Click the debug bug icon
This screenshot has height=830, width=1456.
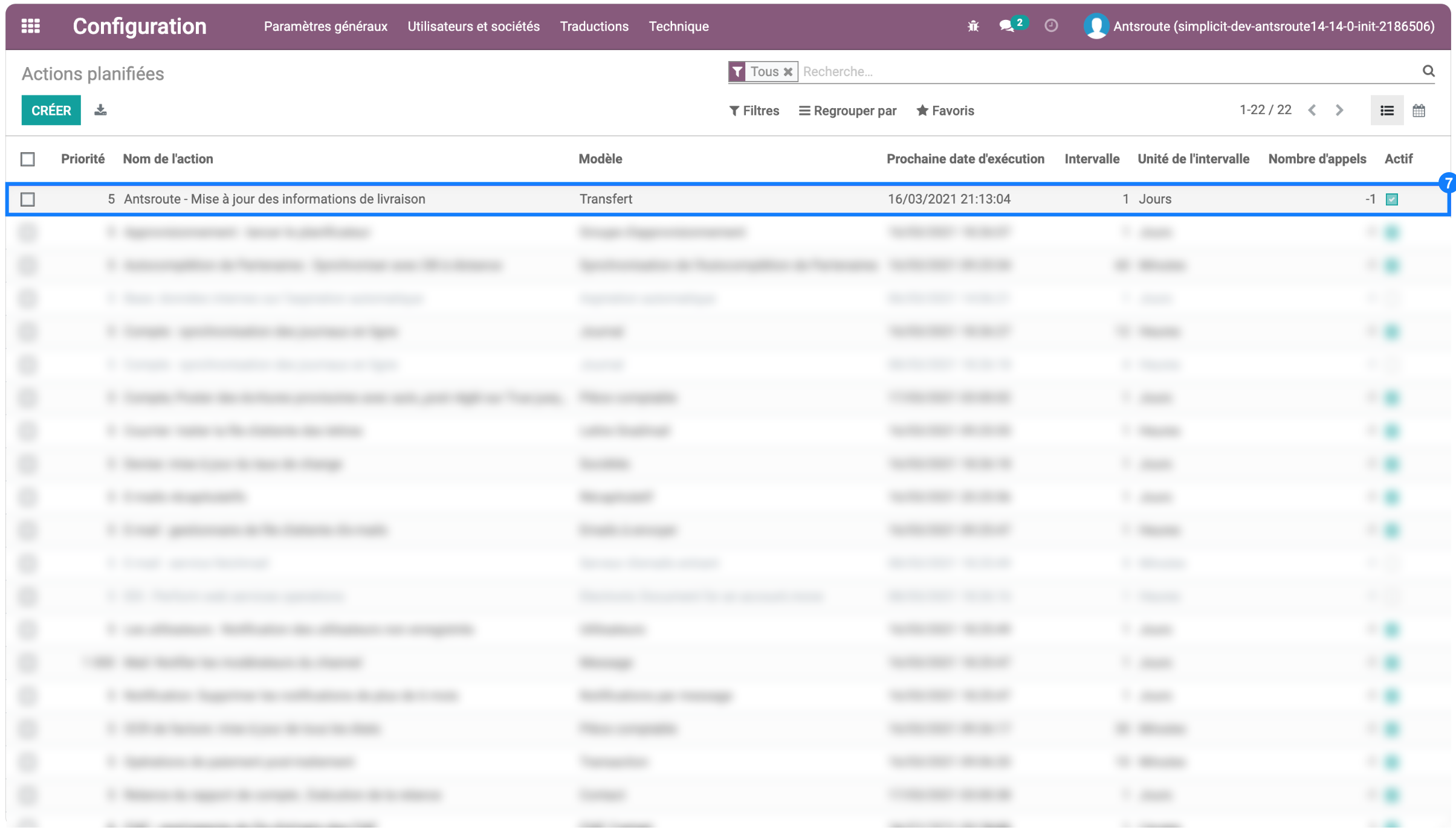pyautogui.click(x=972, y=26)
